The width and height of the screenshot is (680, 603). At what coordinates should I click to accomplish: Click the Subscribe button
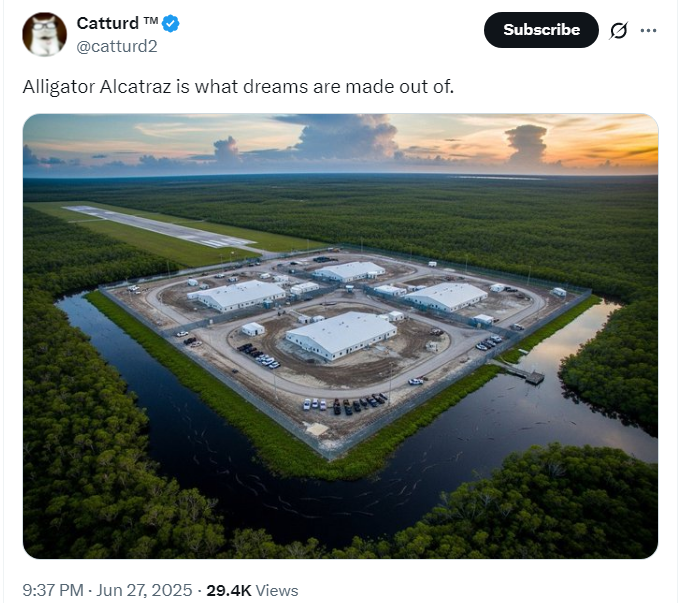[541, 30]
